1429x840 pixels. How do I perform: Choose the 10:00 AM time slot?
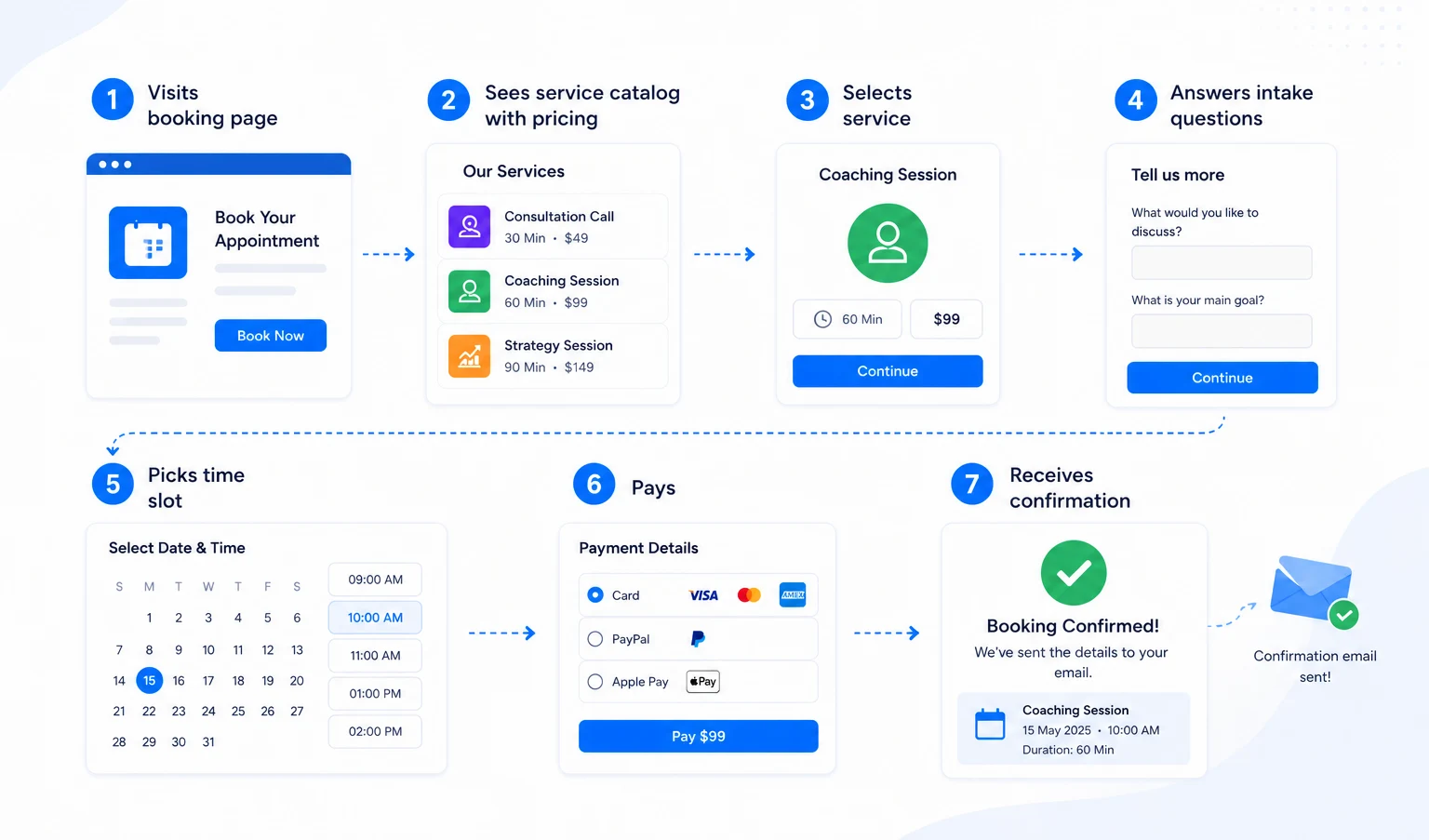coord(375,618)
